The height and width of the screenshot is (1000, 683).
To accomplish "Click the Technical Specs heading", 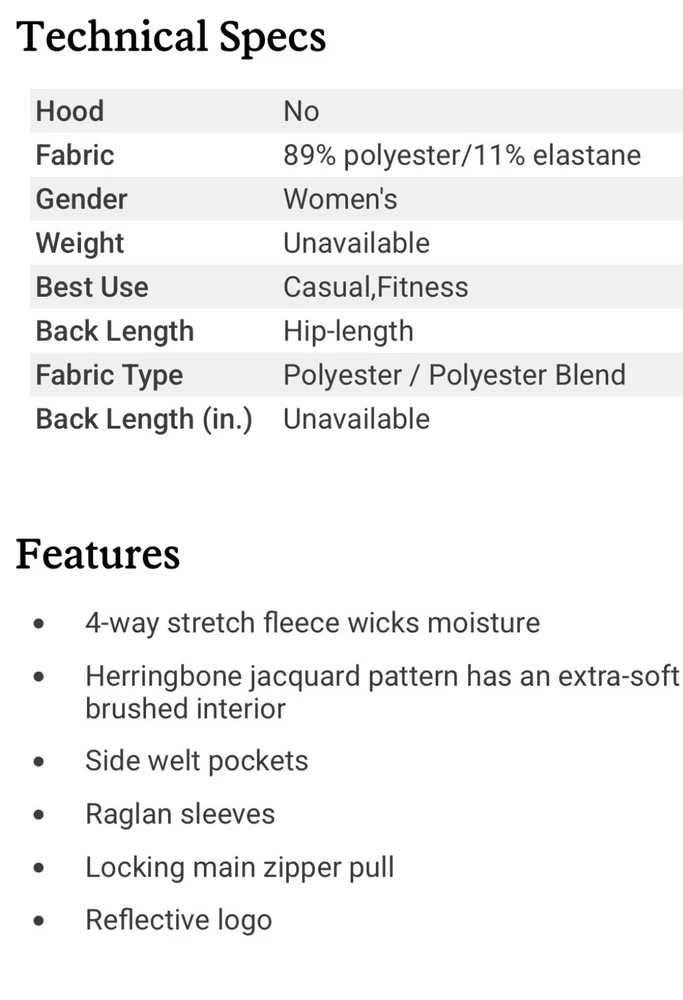I will coord(171,37).
